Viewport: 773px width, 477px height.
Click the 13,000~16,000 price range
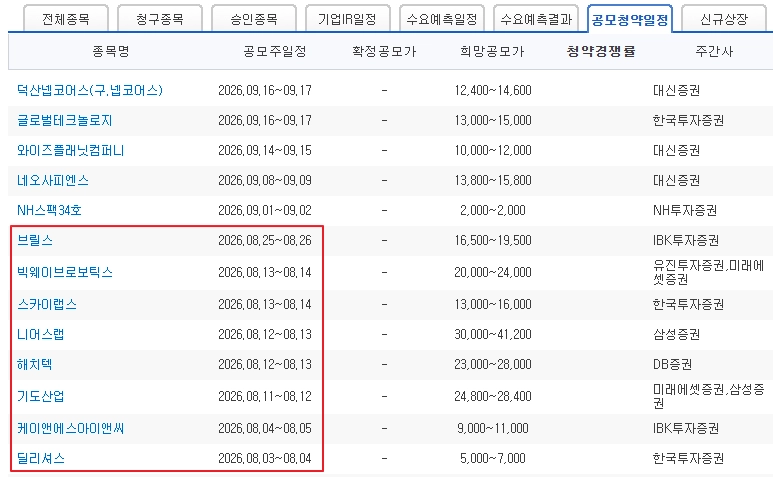coord(493,305)
